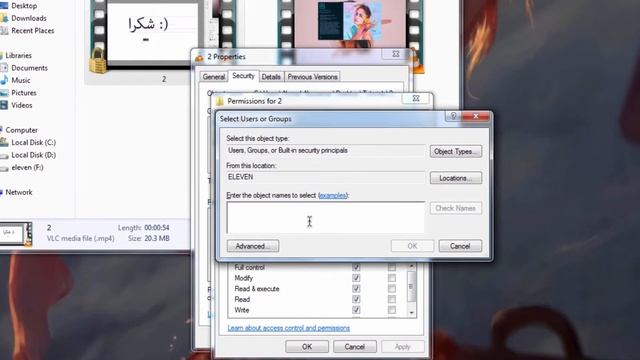The width and height of the screenshot is (640, 360).
Task: Switch to the Details tab in Properties
Action: coord(271,77)
